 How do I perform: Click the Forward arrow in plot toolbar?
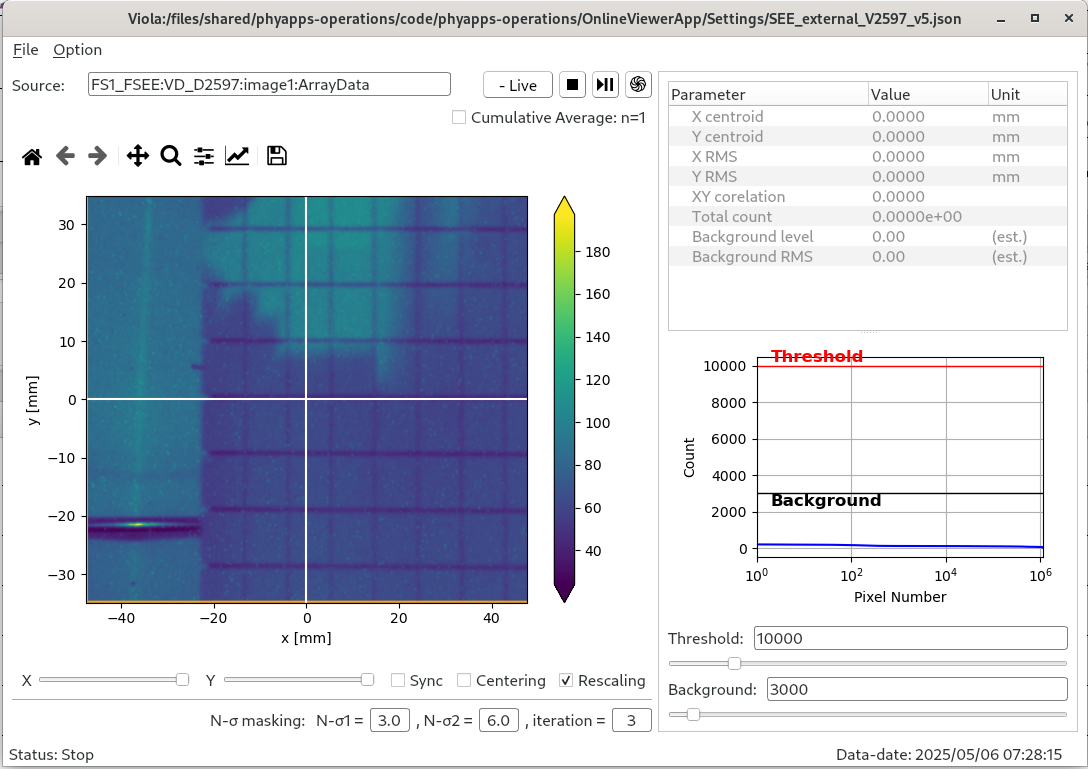point(98,156)
